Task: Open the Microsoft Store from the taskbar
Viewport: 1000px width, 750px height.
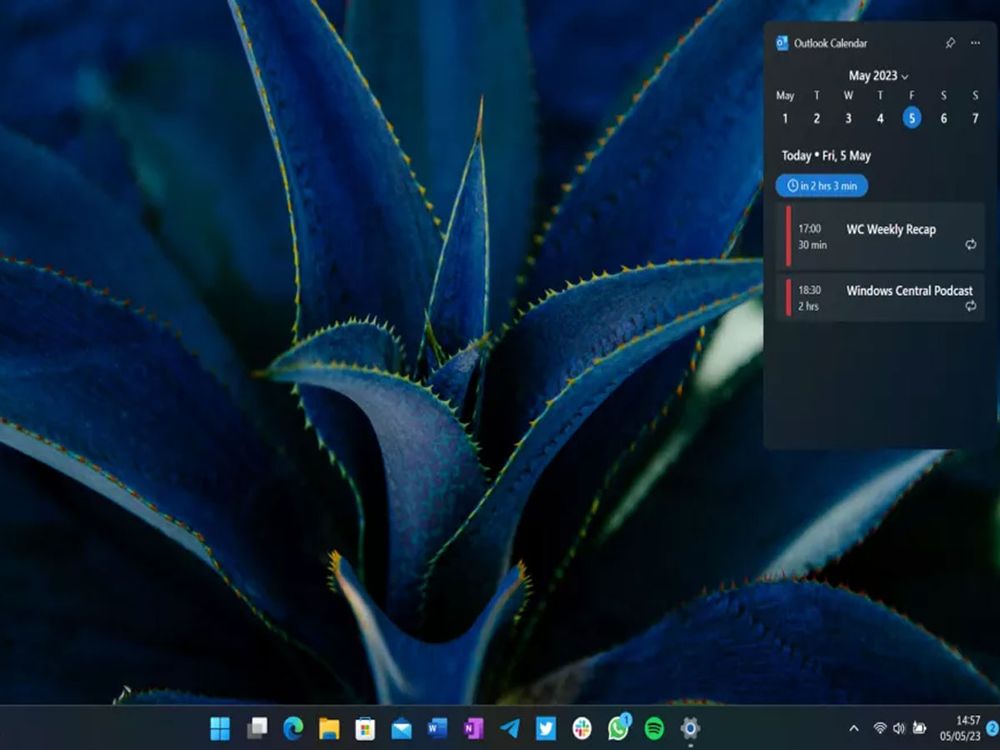Action: pyautogui.click(x=364, y=731)
